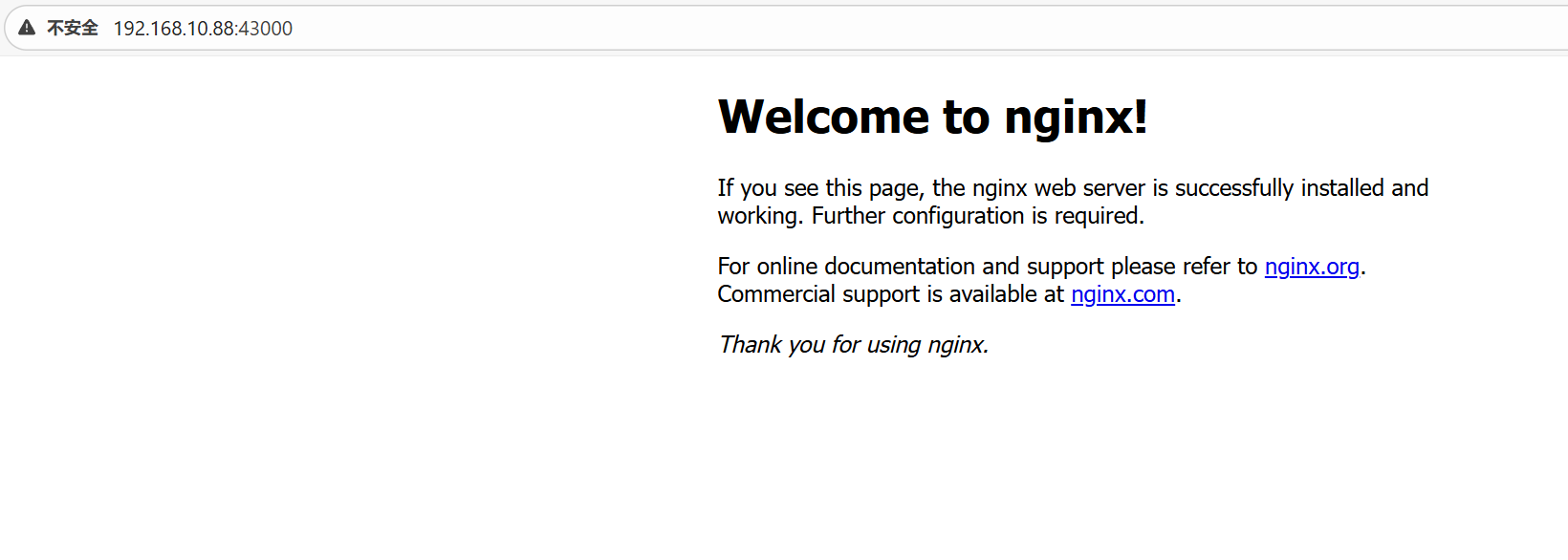Open the nginx.com commercial support link
Image resolution: width=1568 pixels, height=560 pixels.
(1122, 294)
